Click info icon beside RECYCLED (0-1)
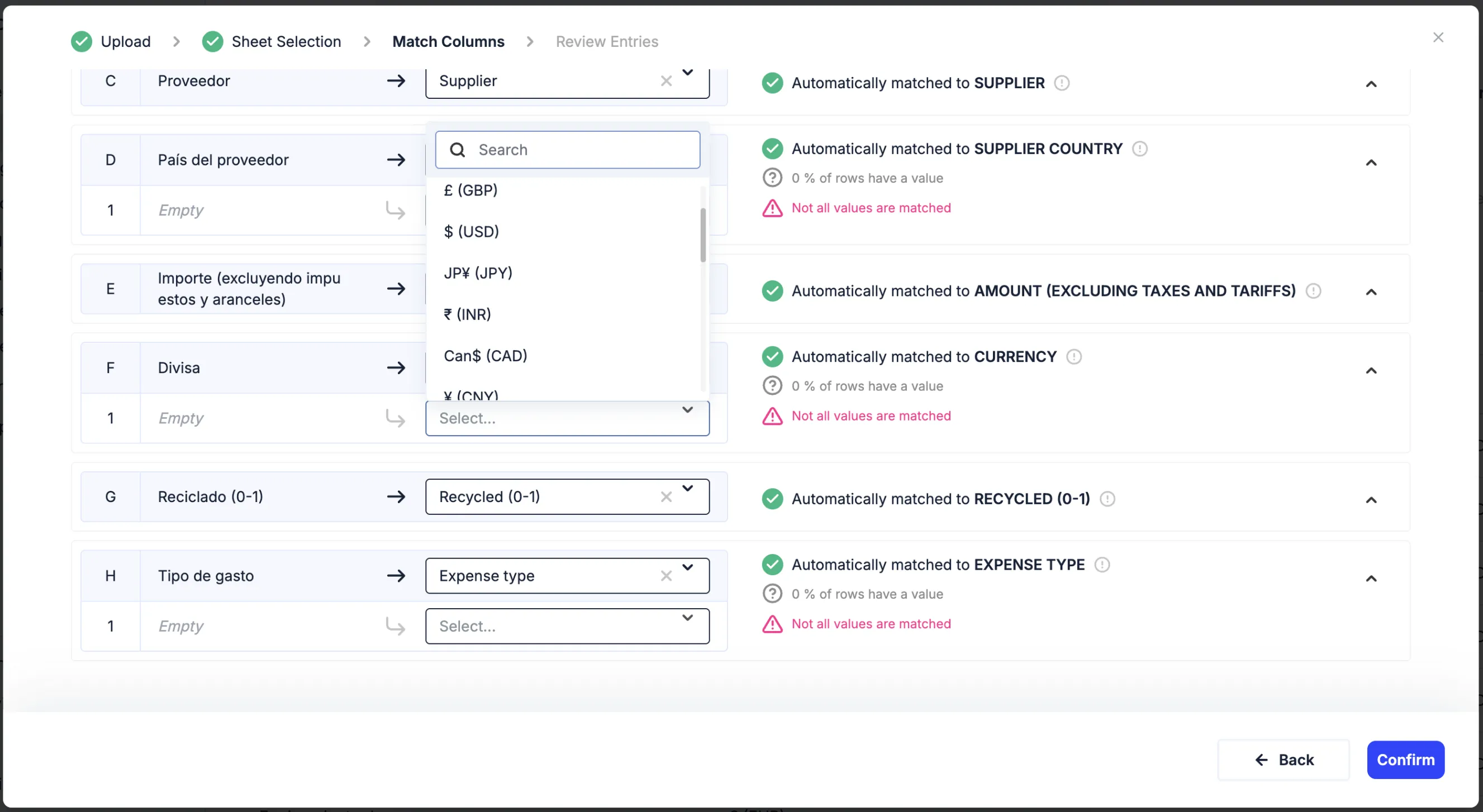This screenshot has width=1483, height=812. point(1107,499)
